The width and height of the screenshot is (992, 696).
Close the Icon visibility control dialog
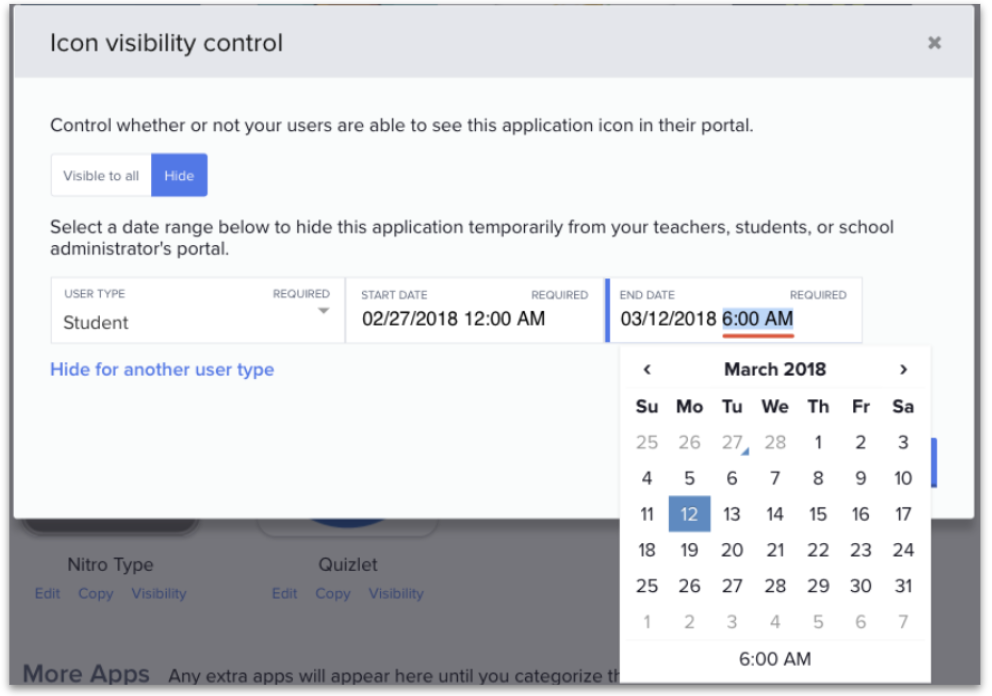[934, 43]
